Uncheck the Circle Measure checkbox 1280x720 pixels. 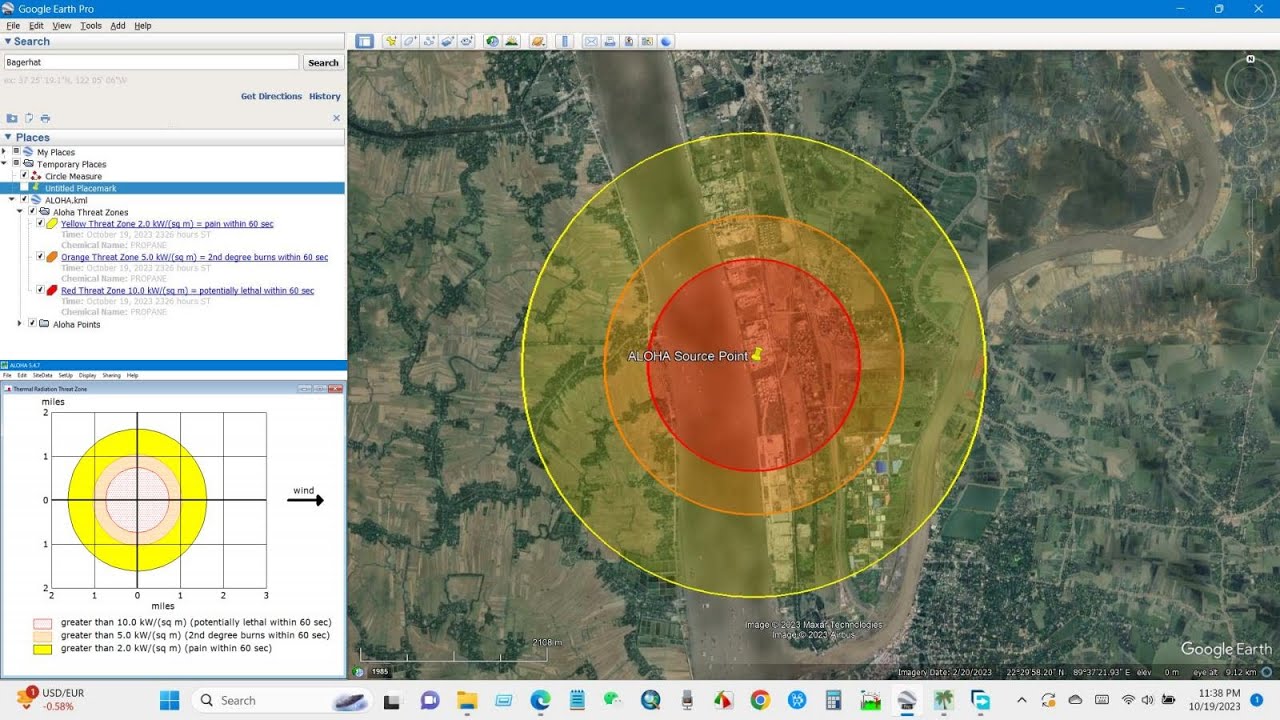coord(24,175)
